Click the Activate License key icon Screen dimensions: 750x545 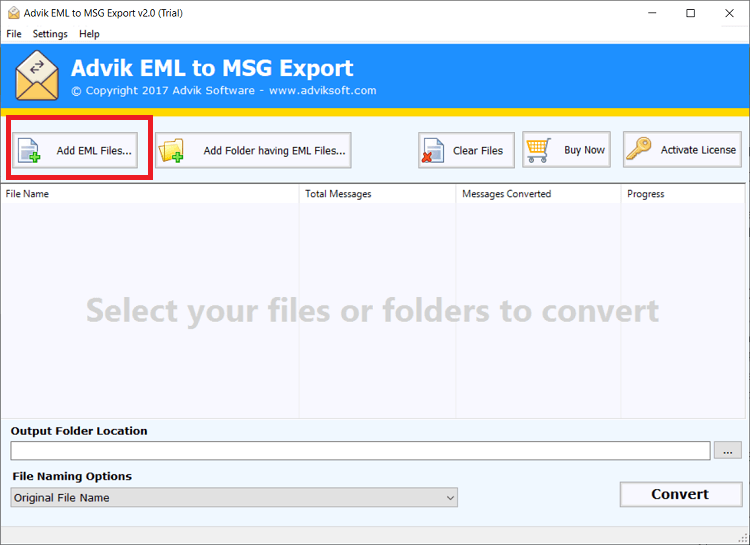click(x=639, y=149)
